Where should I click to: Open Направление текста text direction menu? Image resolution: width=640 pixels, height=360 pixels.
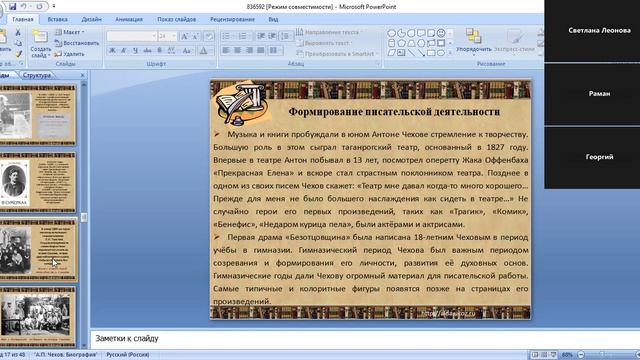click(x=329, y=32)
